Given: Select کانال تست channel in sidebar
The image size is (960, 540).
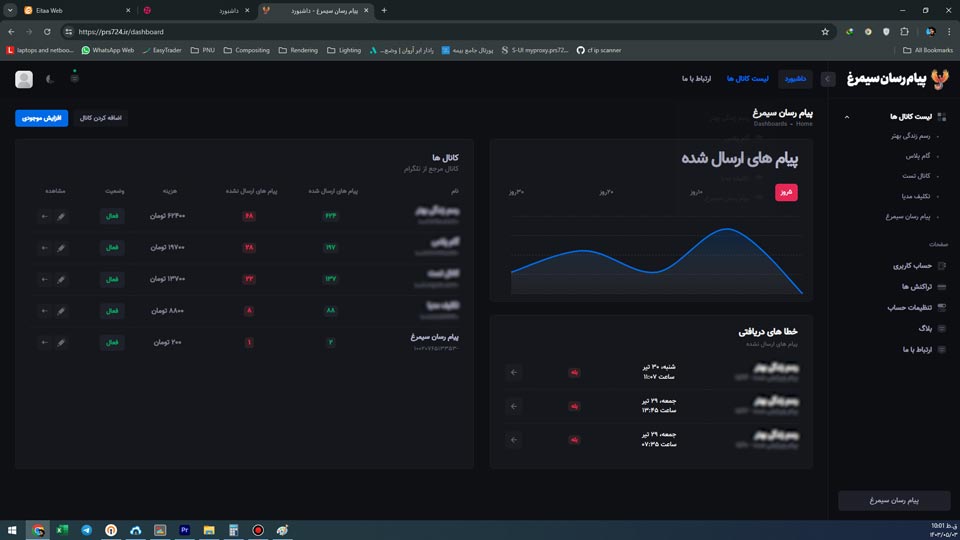Looking at the screenshot, I should (x=916, y=176).
